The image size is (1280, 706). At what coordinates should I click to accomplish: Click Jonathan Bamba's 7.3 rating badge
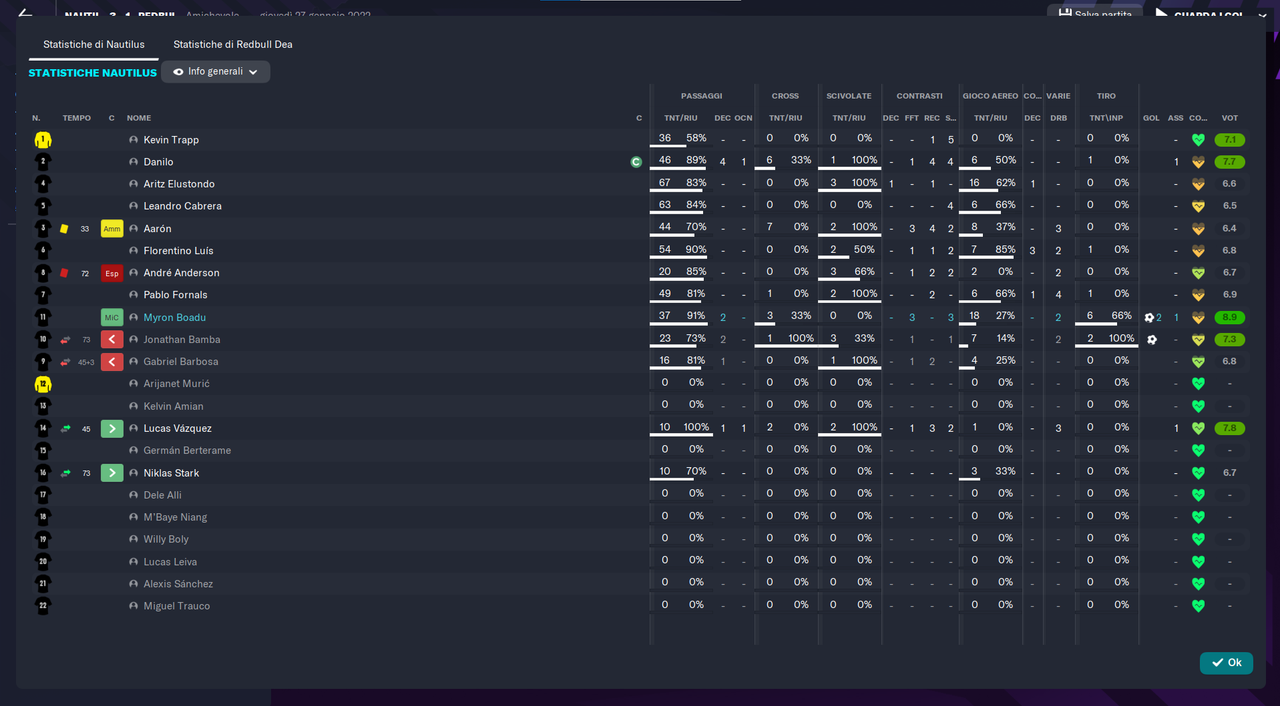pos(1230,340)
